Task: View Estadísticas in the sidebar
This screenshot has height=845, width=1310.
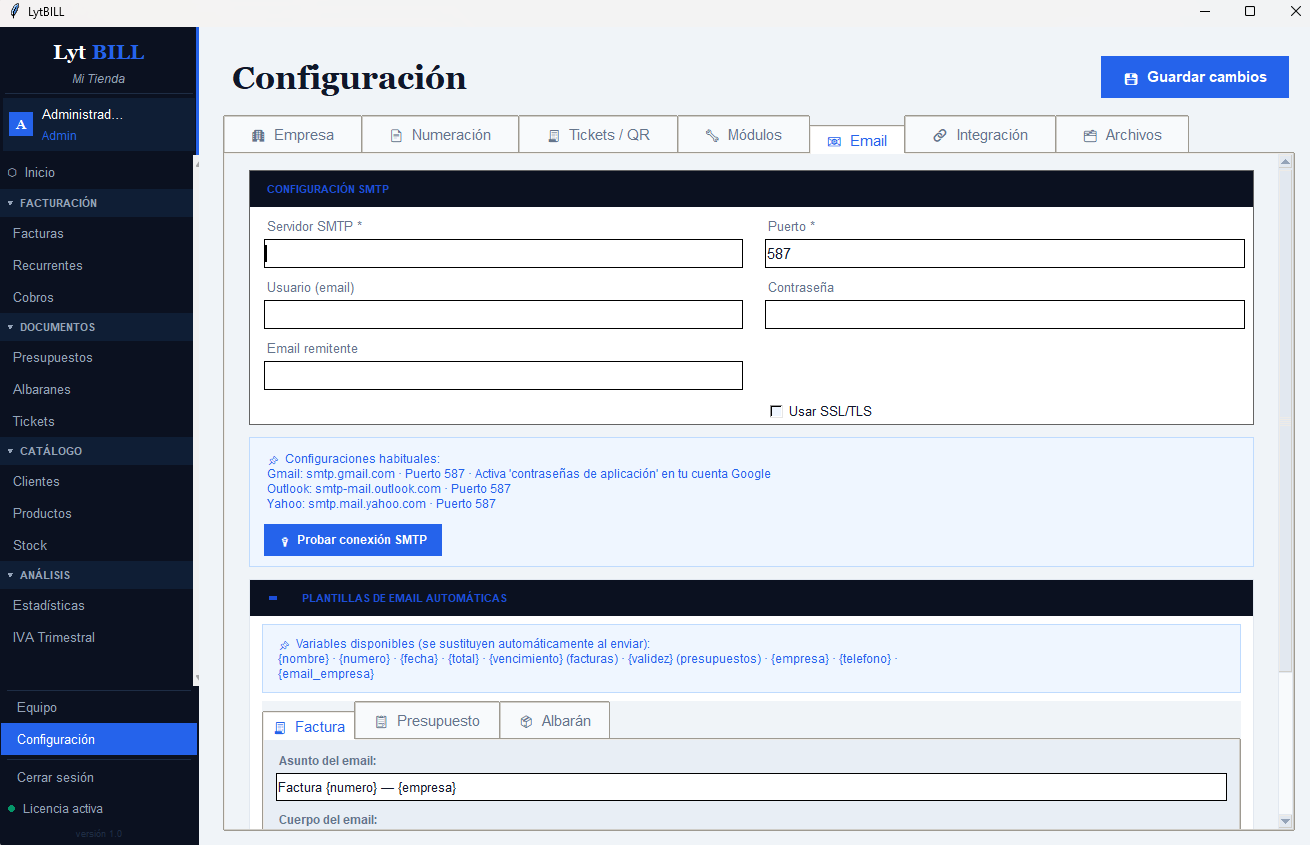Action: pyautogui.click(x=96, y=605)
